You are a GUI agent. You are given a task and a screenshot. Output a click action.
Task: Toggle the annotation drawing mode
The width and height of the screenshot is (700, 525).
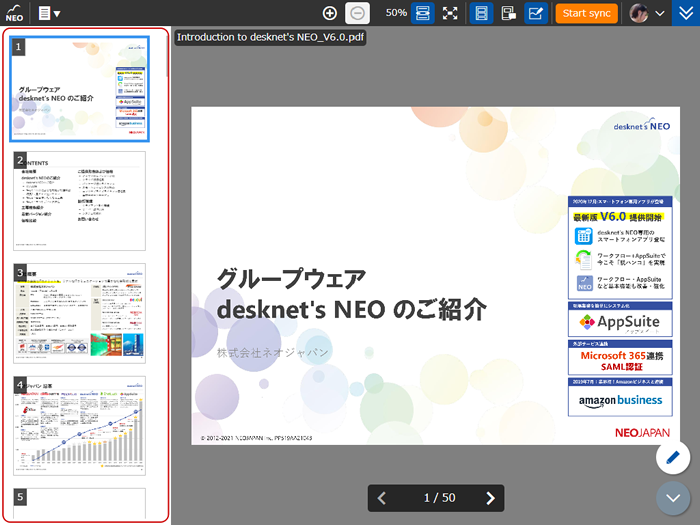(x=536, y=13)
